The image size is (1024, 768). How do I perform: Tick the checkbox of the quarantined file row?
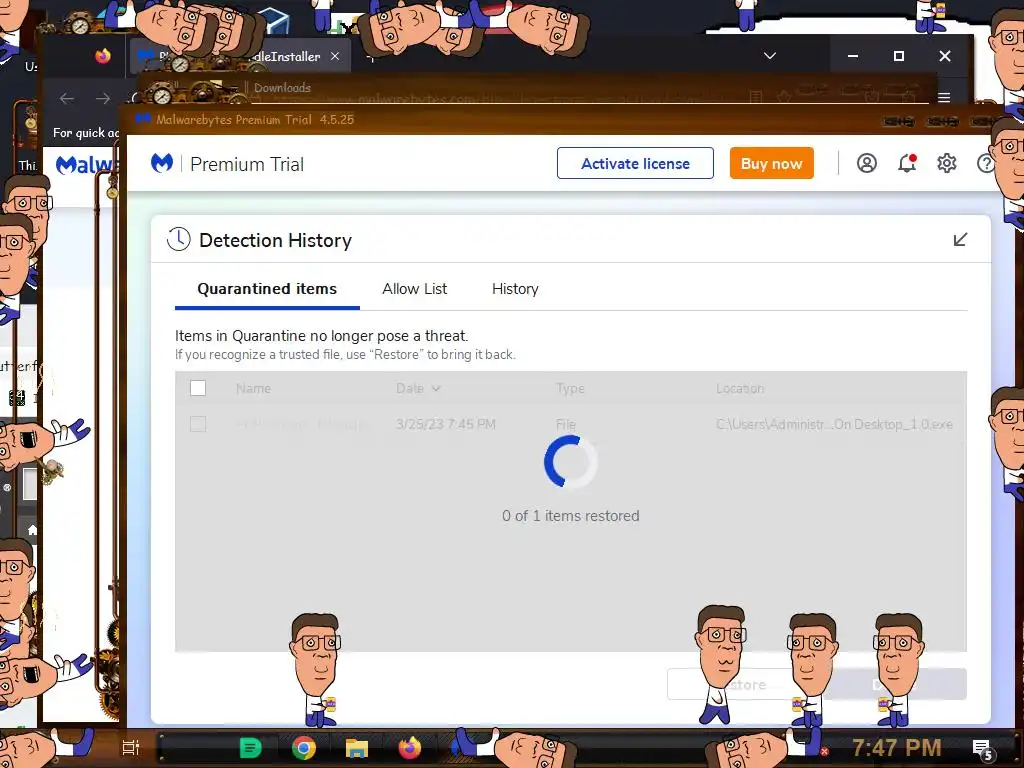click(198, 424)
